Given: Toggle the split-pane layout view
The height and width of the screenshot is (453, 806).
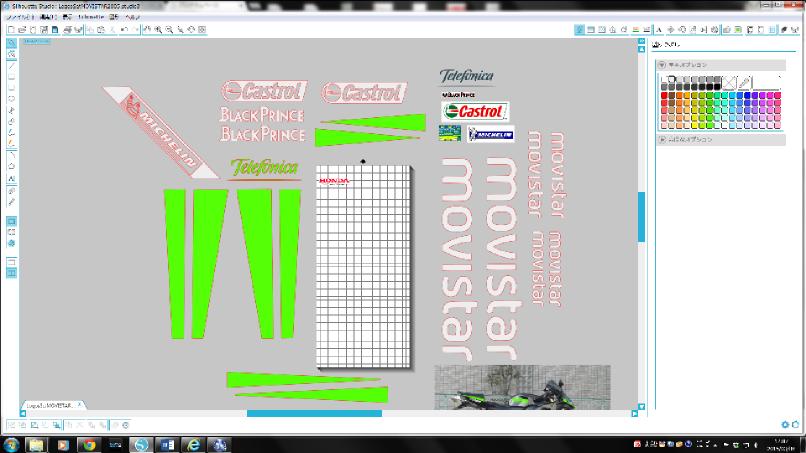Looking at the screenshot, I should 11,273.
